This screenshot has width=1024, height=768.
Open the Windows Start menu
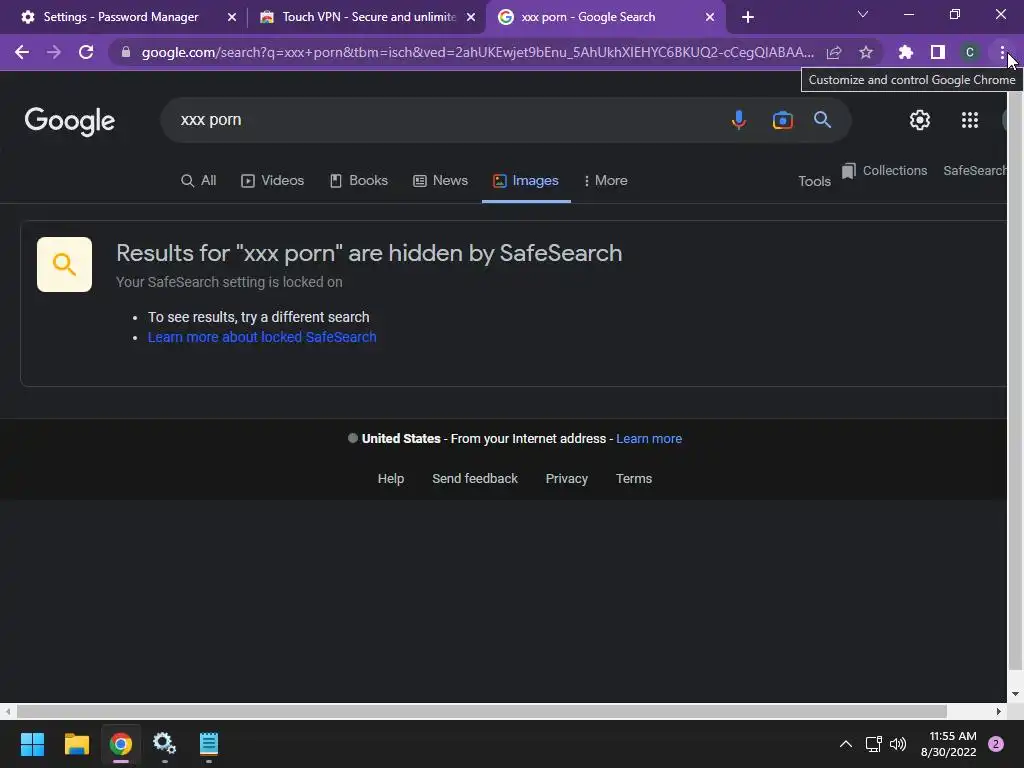tap(33, 744)
